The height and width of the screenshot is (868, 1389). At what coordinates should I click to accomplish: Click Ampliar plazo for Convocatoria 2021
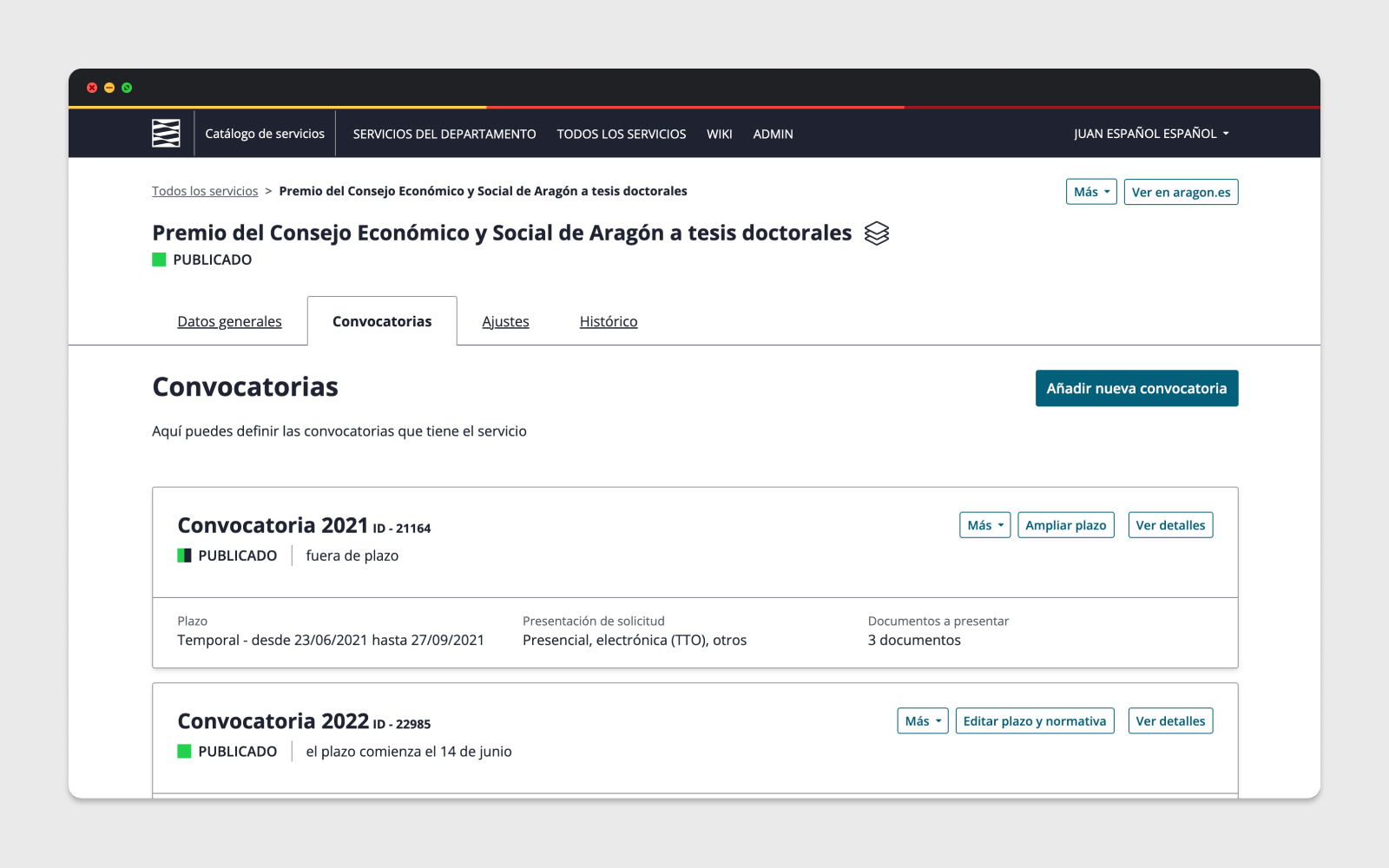1066,525
